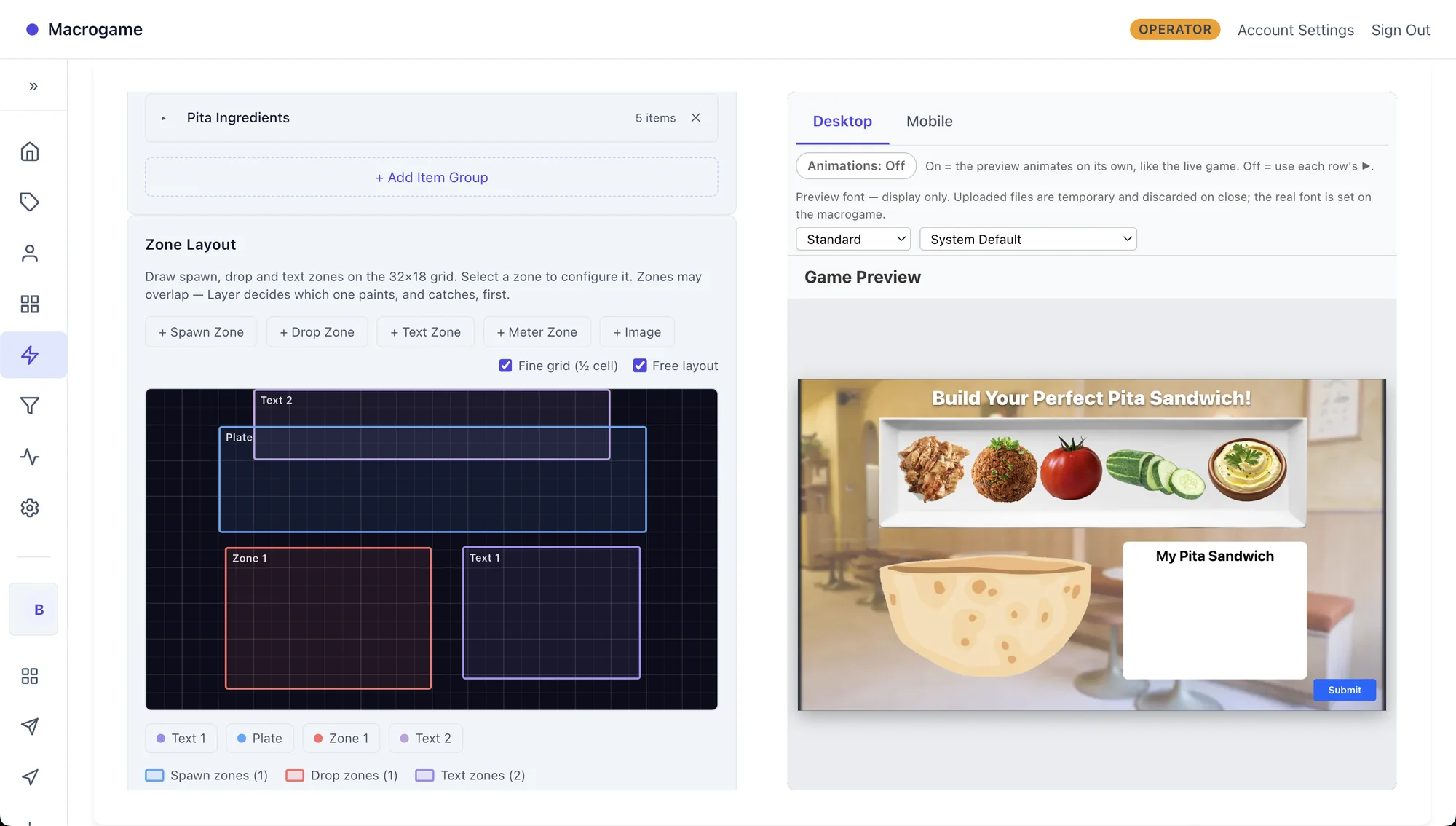Image resolution: width=1456 pixels, height=826 pixels.
Task: Add a Spawn Zone
Action: pos(201,332)
